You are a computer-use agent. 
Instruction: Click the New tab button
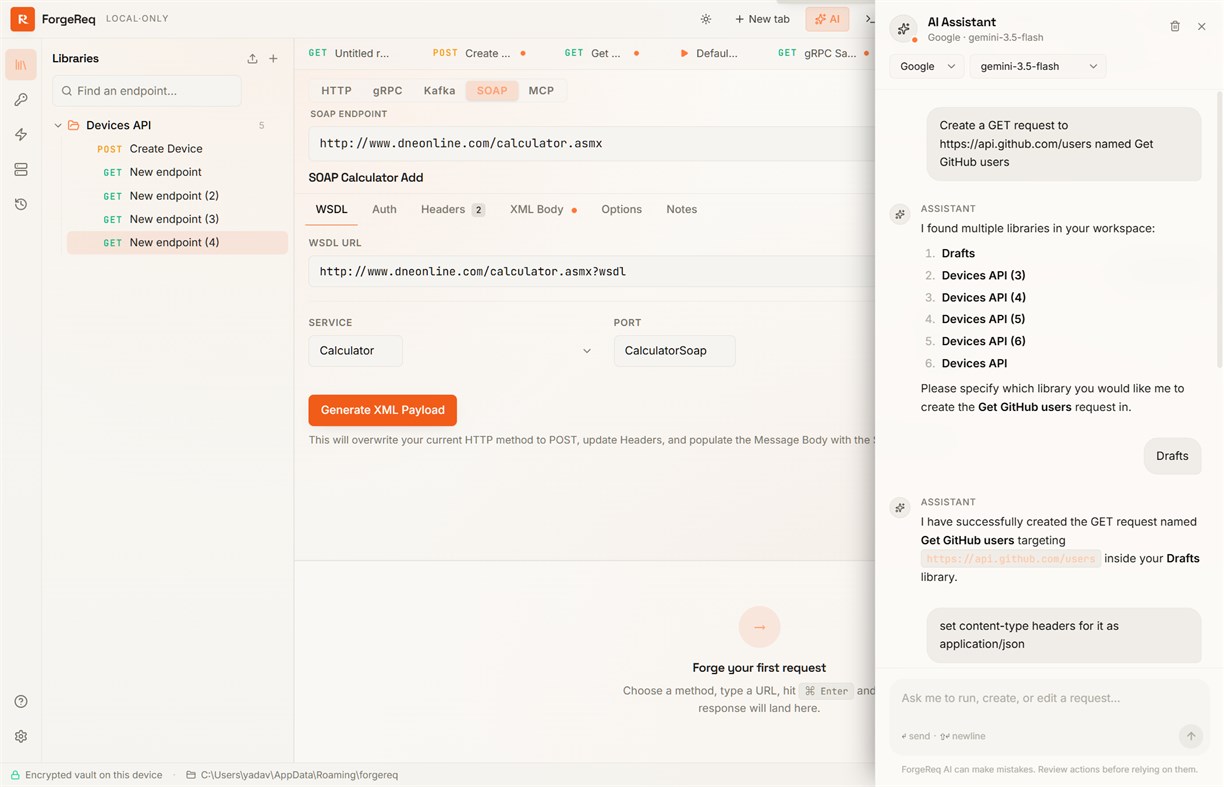(x=762, y=19)
